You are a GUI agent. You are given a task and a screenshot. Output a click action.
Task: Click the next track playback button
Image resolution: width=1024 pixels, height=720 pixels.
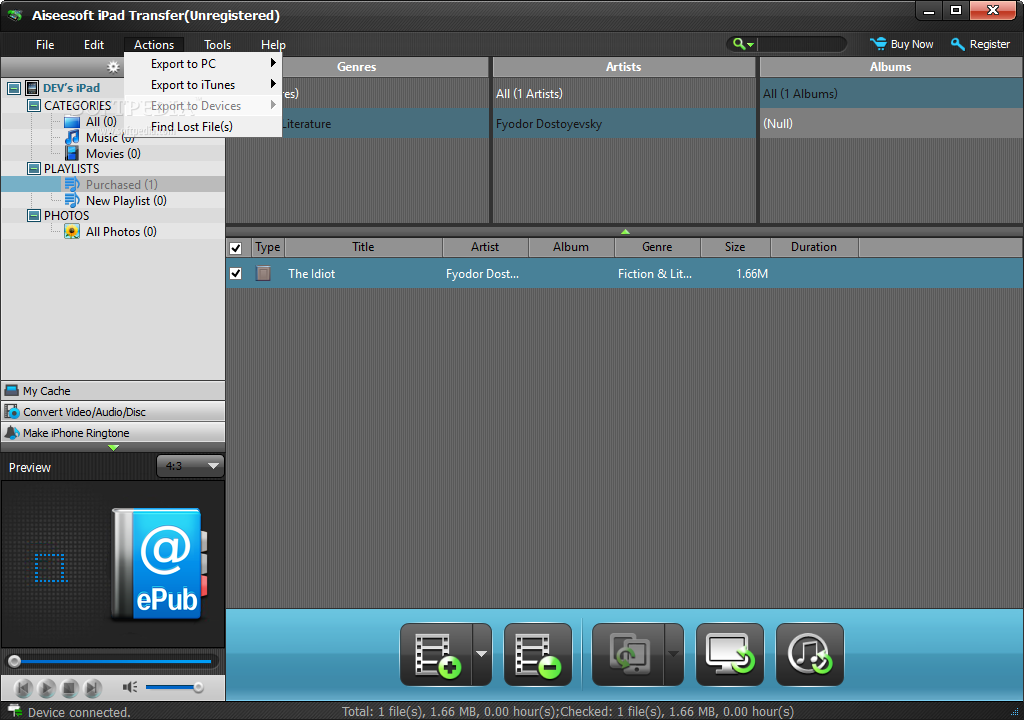pyautogui.click(x=93, y=687)
